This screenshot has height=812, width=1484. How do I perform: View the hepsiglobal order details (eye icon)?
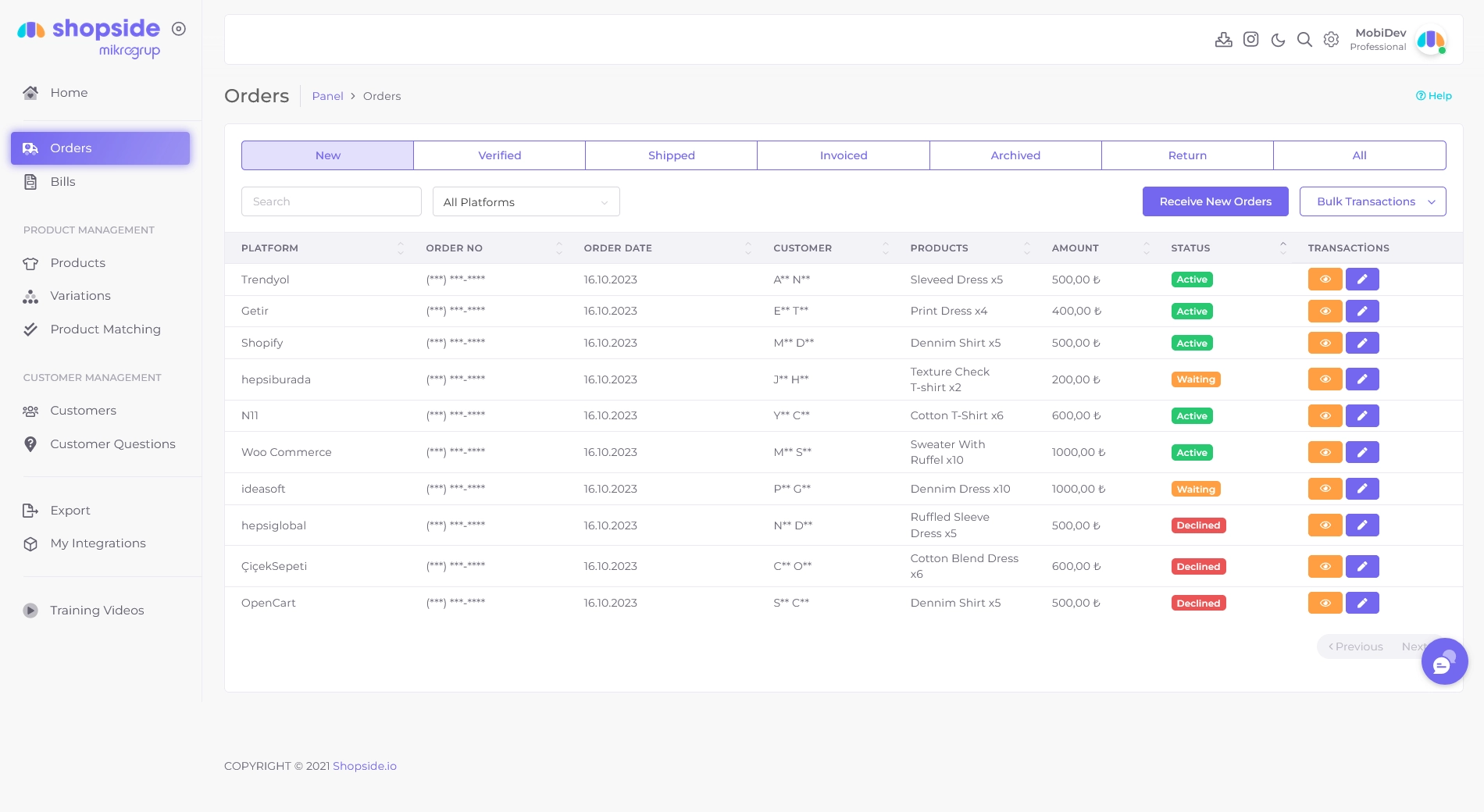click(1325, 525)
